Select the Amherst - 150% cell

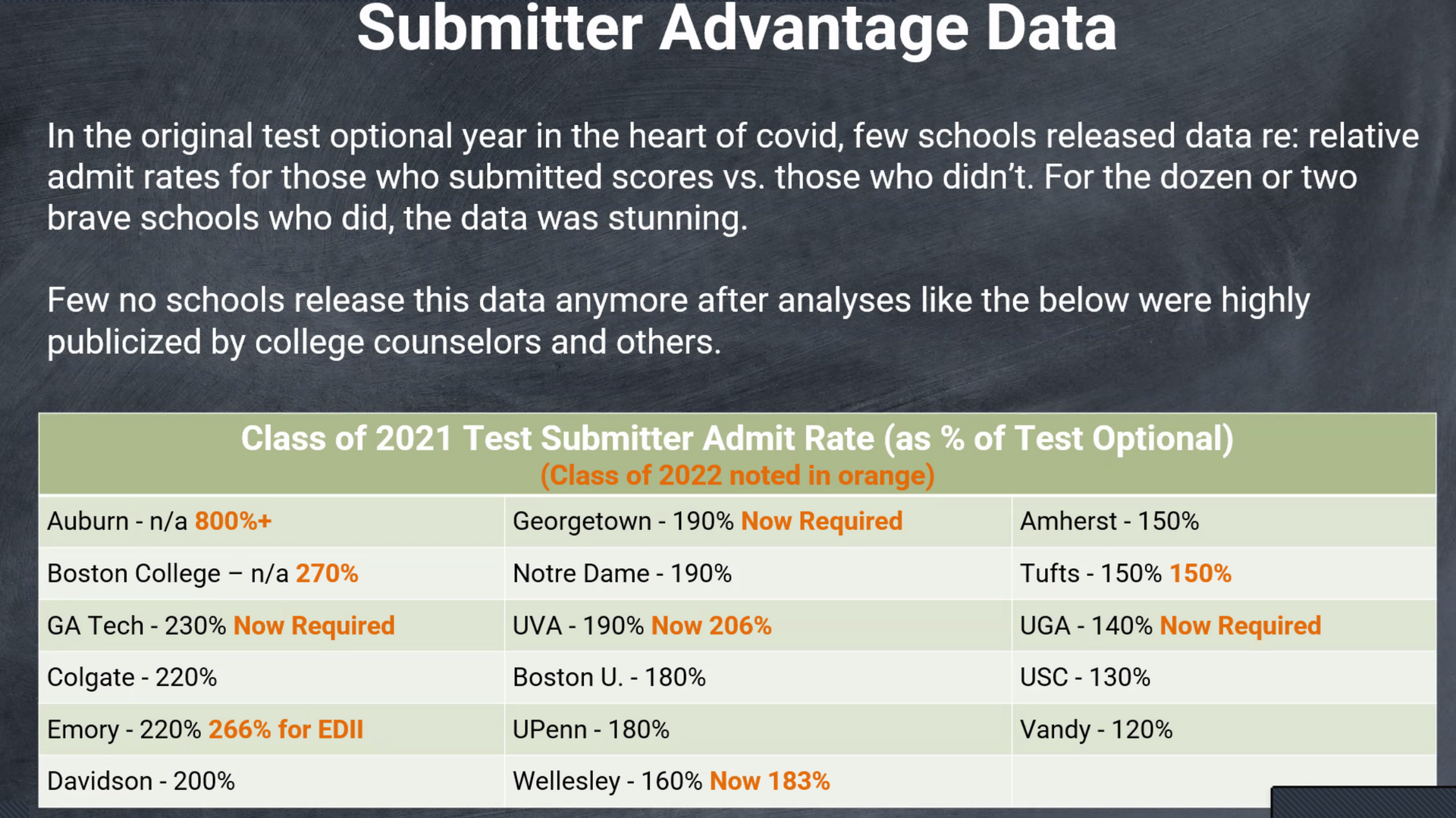point(1109,522)
